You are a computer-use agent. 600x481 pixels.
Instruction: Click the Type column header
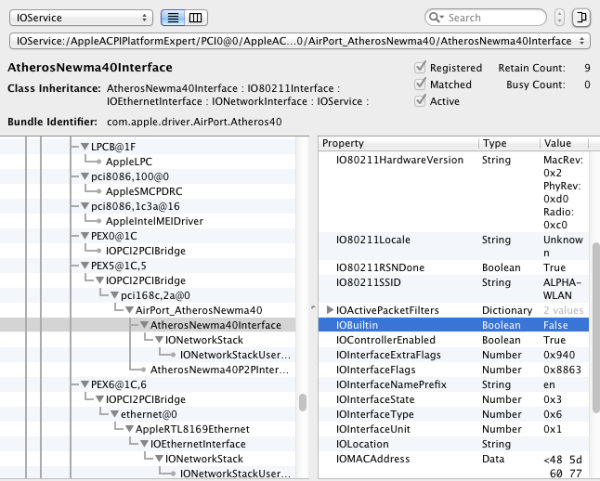click(510, 144)
